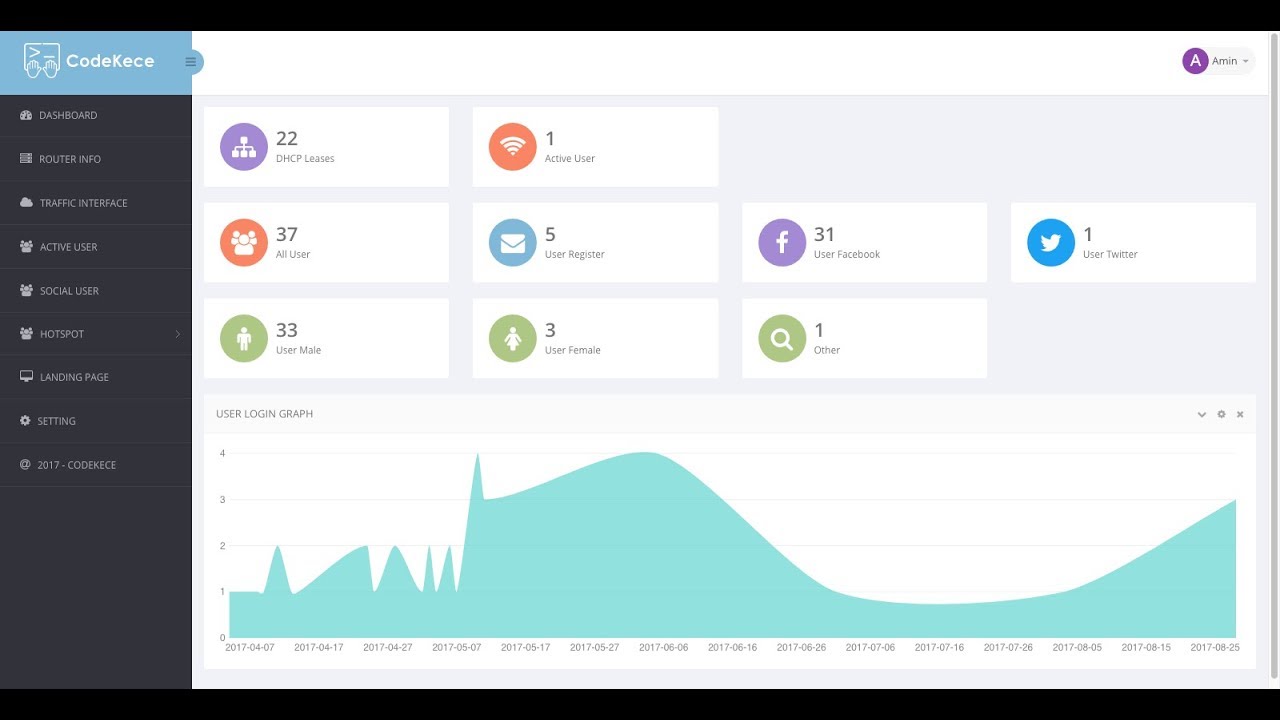Click the purple Amin avatar circle

(1195, 61)
